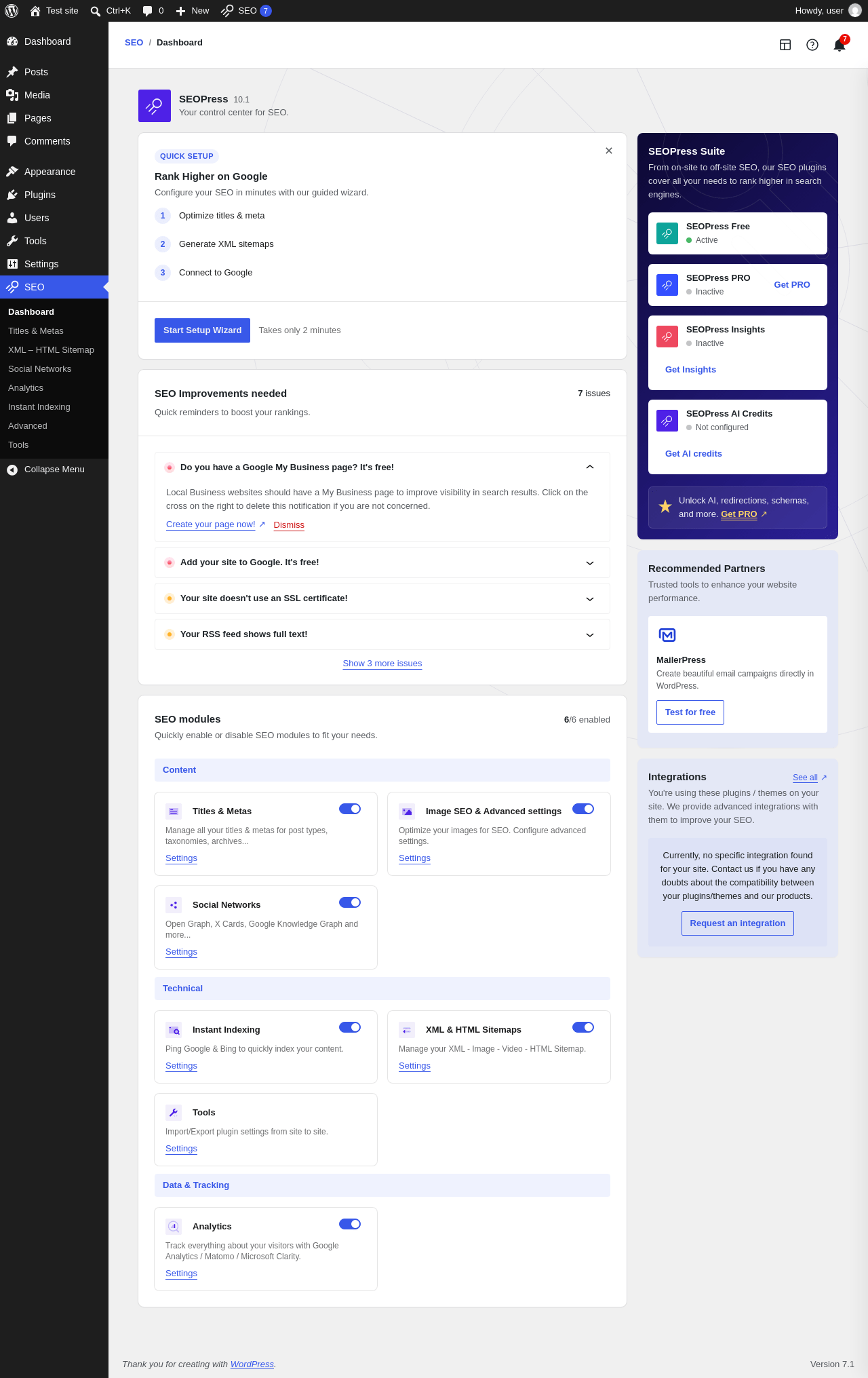
Task: Click the Get PRO button
Action: (792, 285)
